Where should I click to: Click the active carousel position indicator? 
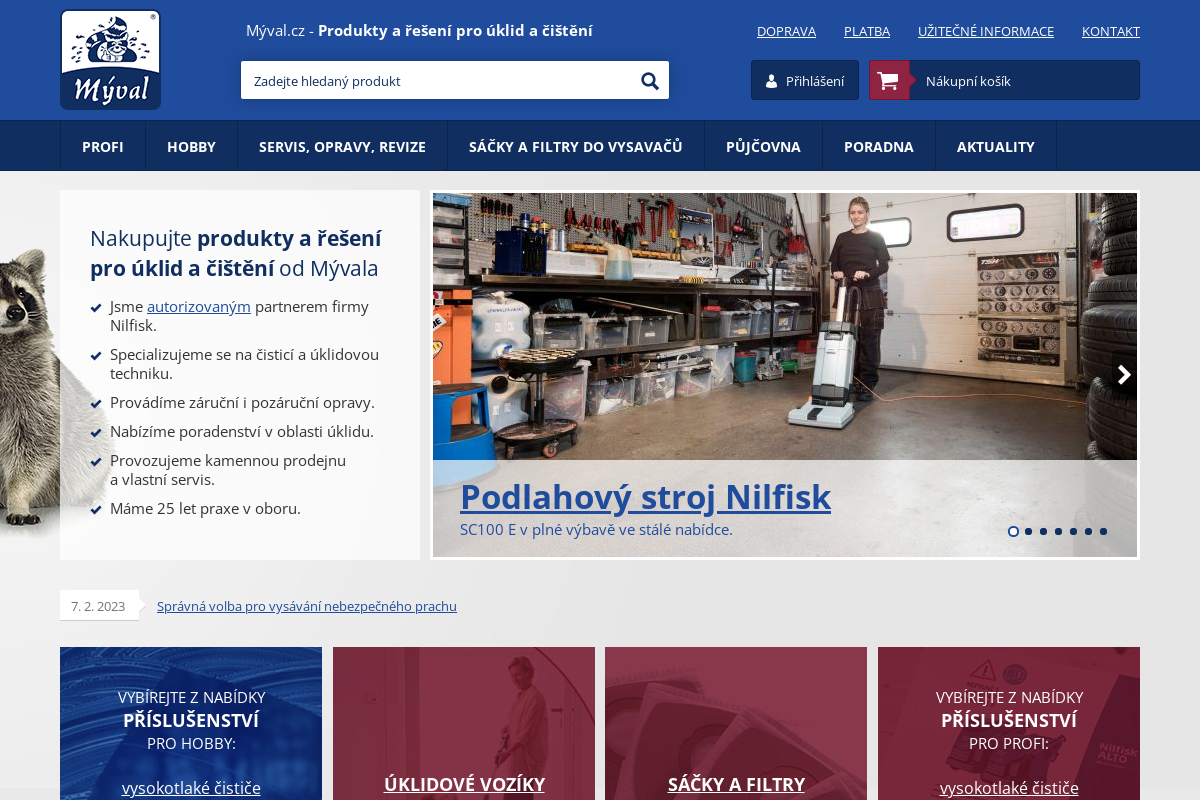pyautogui.click(x=1013, y=532)
